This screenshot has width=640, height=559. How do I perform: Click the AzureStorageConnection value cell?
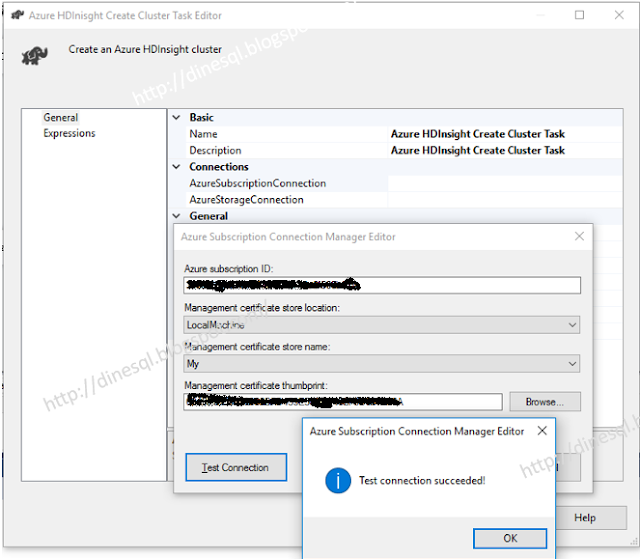point(505,200)
